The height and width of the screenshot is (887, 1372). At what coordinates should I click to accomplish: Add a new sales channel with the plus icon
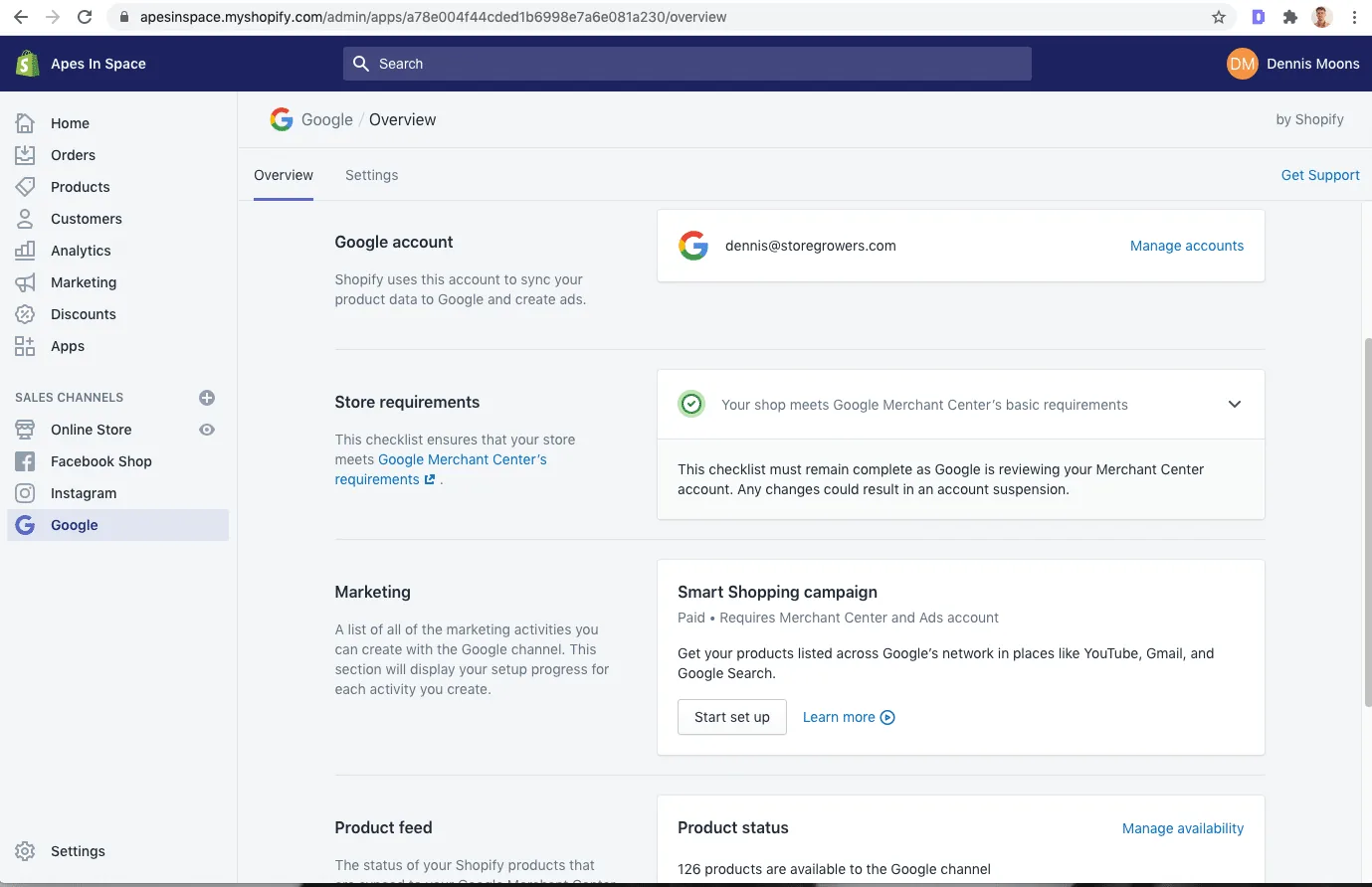(206, 397)
